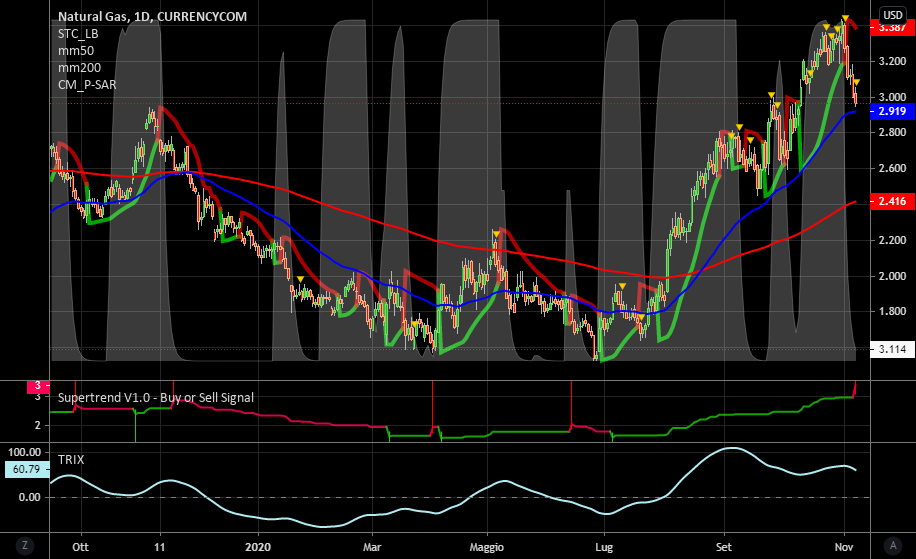Click the 0.00 TRIX axis label
The height and width of the screenshot is (559, 916).
(29, 497)
